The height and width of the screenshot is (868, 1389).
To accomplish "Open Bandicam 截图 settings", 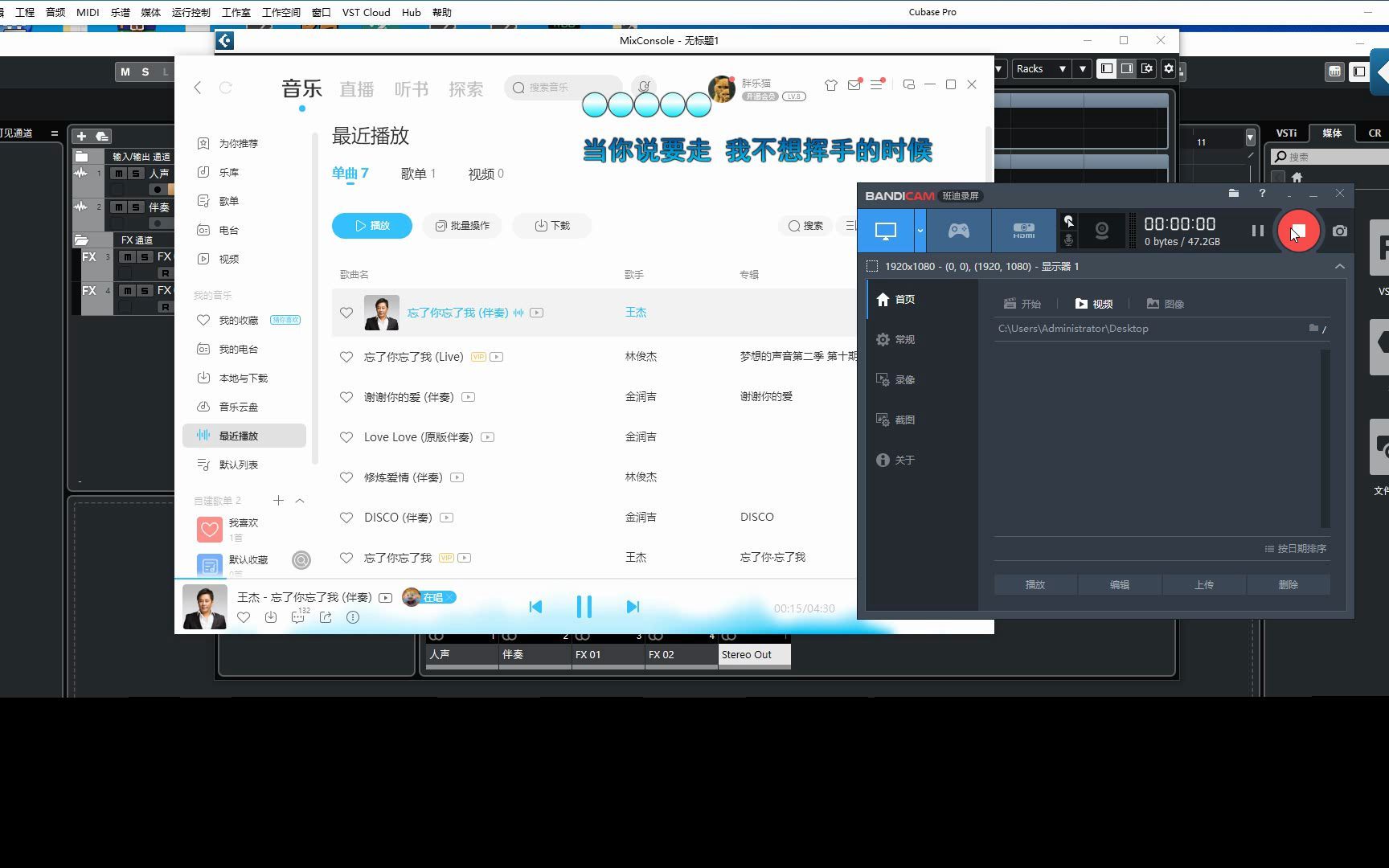I will [x=896, y=420].
